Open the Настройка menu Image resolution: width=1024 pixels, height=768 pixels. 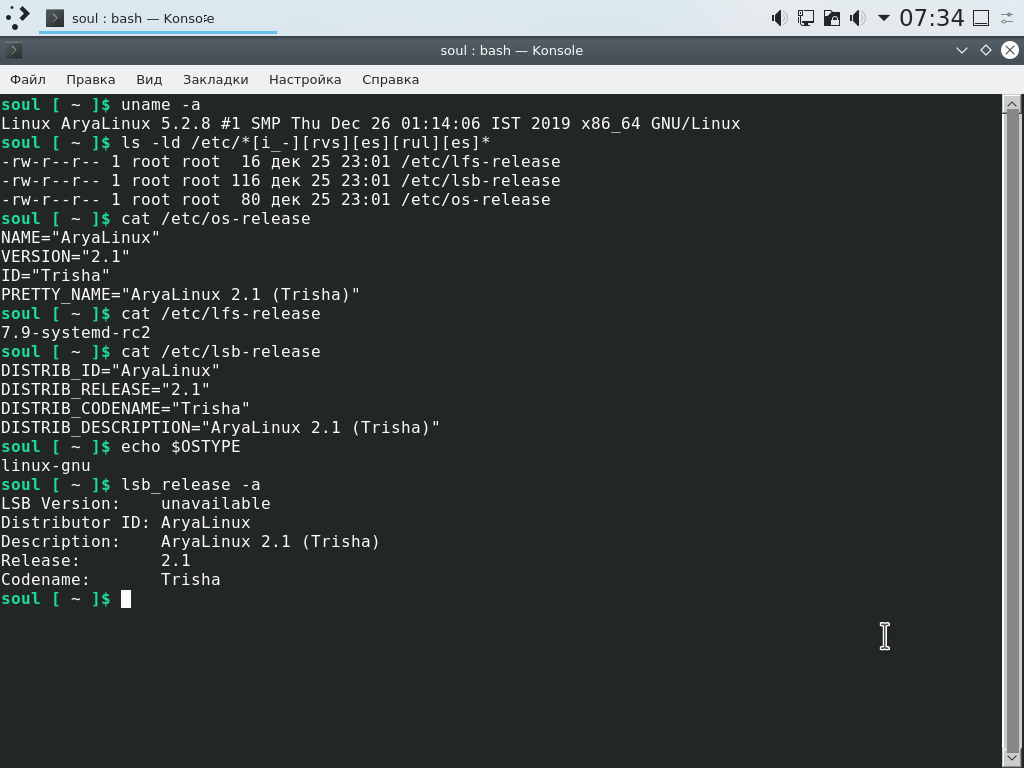[x=305, y=80]
